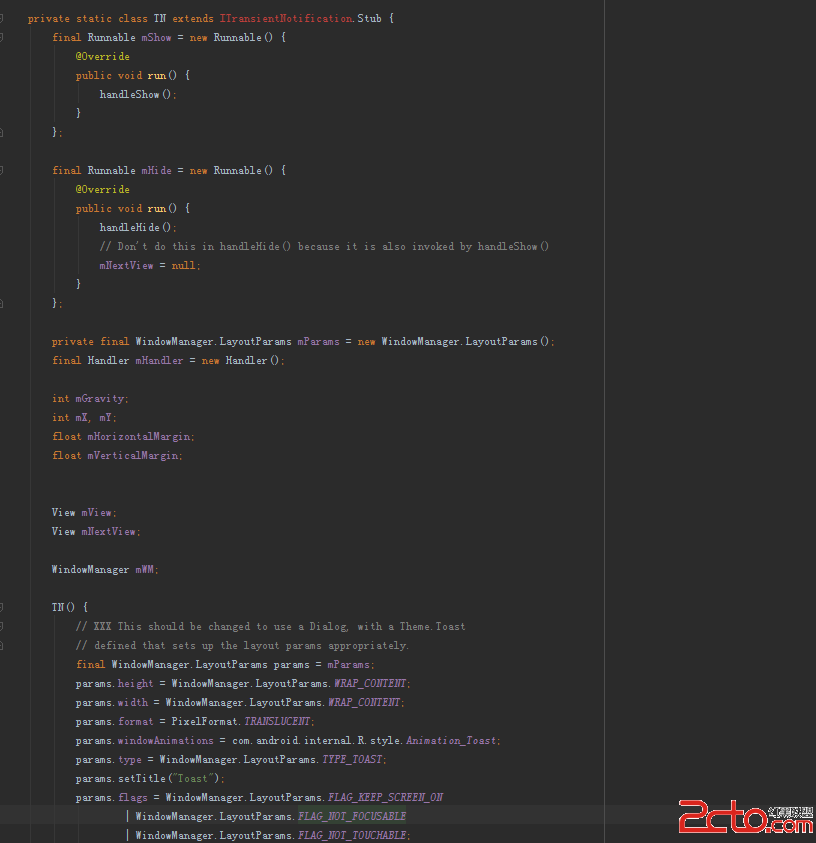Click the float mHorizontalMargin; declaration
816x843 pixels.
coord(124,437)
